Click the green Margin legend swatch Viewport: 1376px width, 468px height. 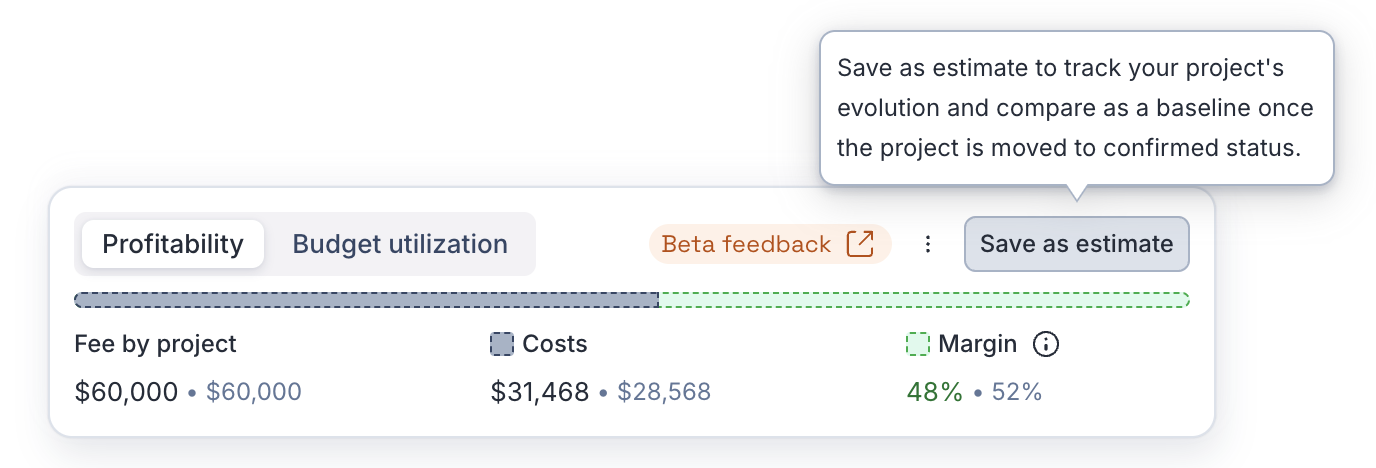(x=918, y=345)
